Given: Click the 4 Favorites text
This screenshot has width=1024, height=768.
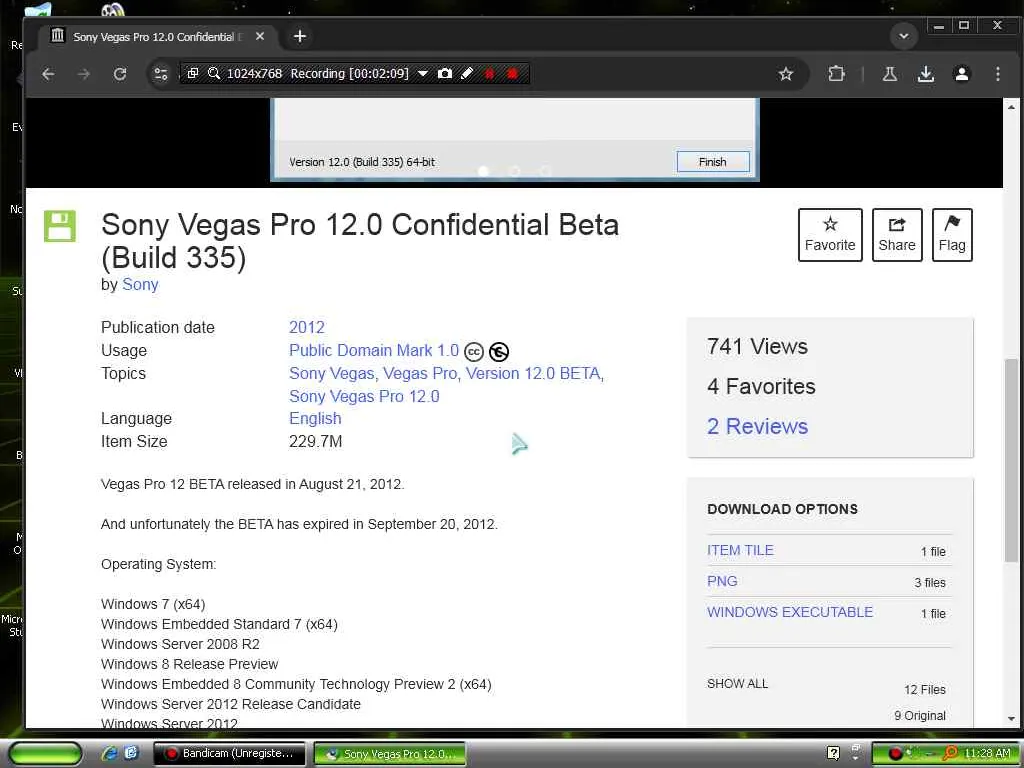Looking at the screenshot, I should click(761, 387).
